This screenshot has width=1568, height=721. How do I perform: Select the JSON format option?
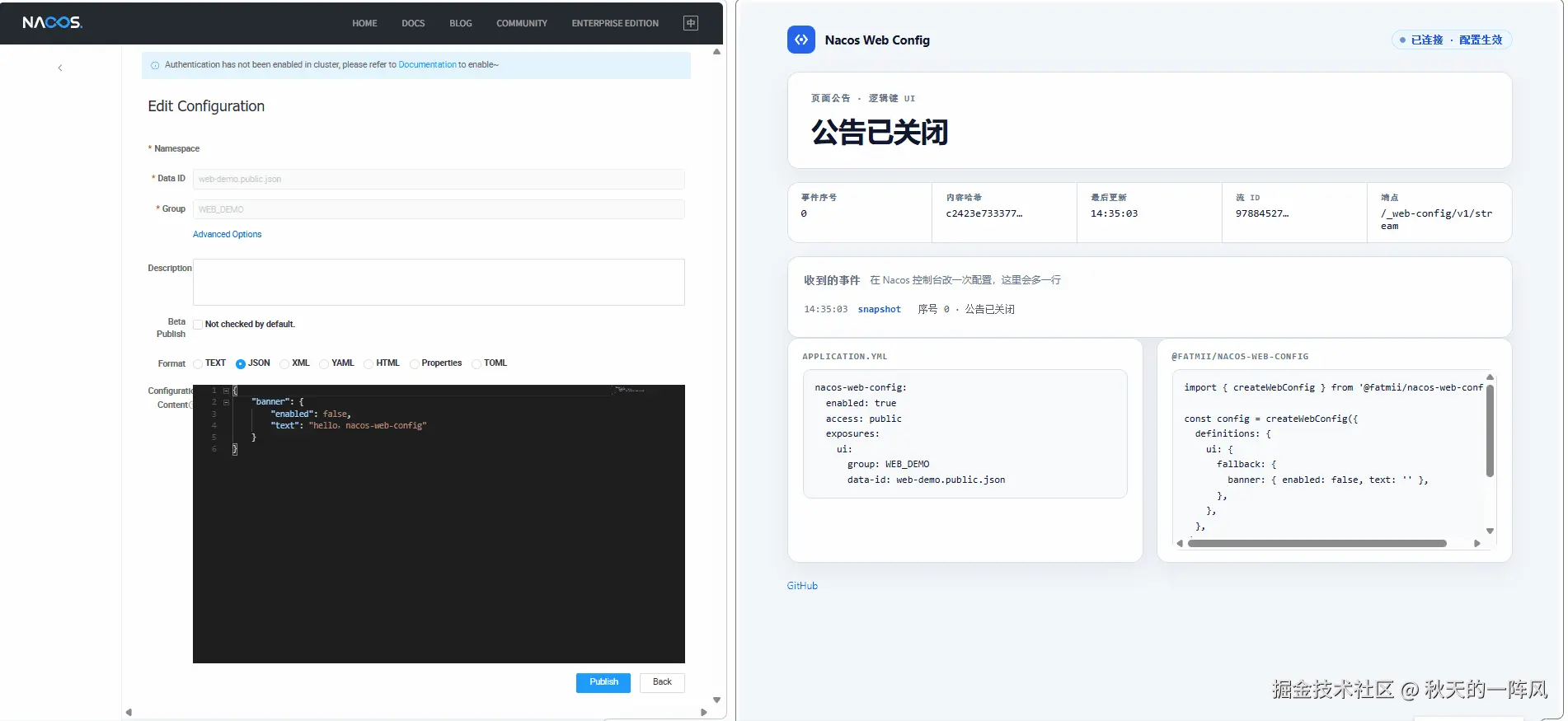[x=241, y=363]
